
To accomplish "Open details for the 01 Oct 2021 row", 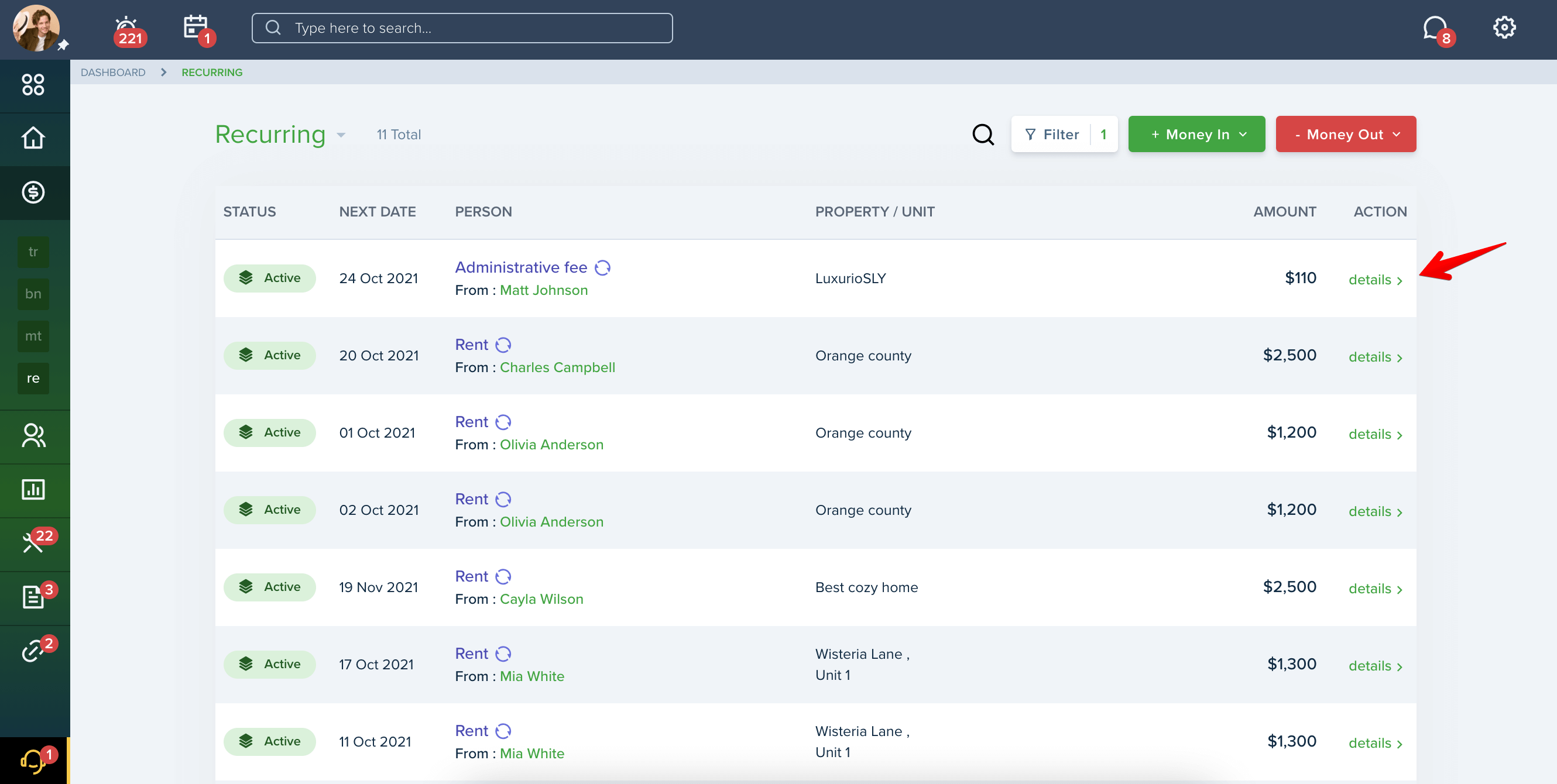I will pyautogui.click(x=1375, y=434).
